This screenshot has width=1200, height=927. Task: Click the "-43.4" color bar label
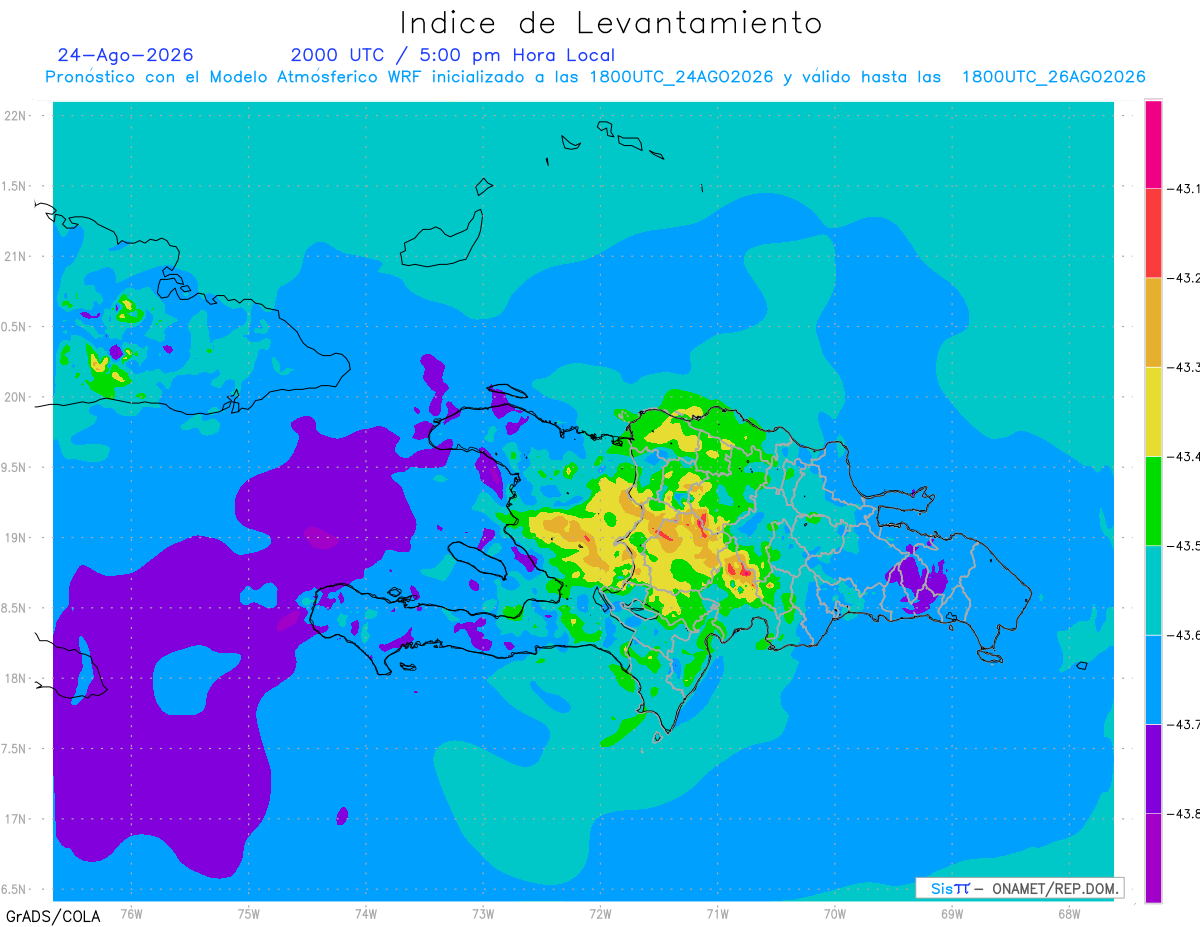tap(1184, 456)
